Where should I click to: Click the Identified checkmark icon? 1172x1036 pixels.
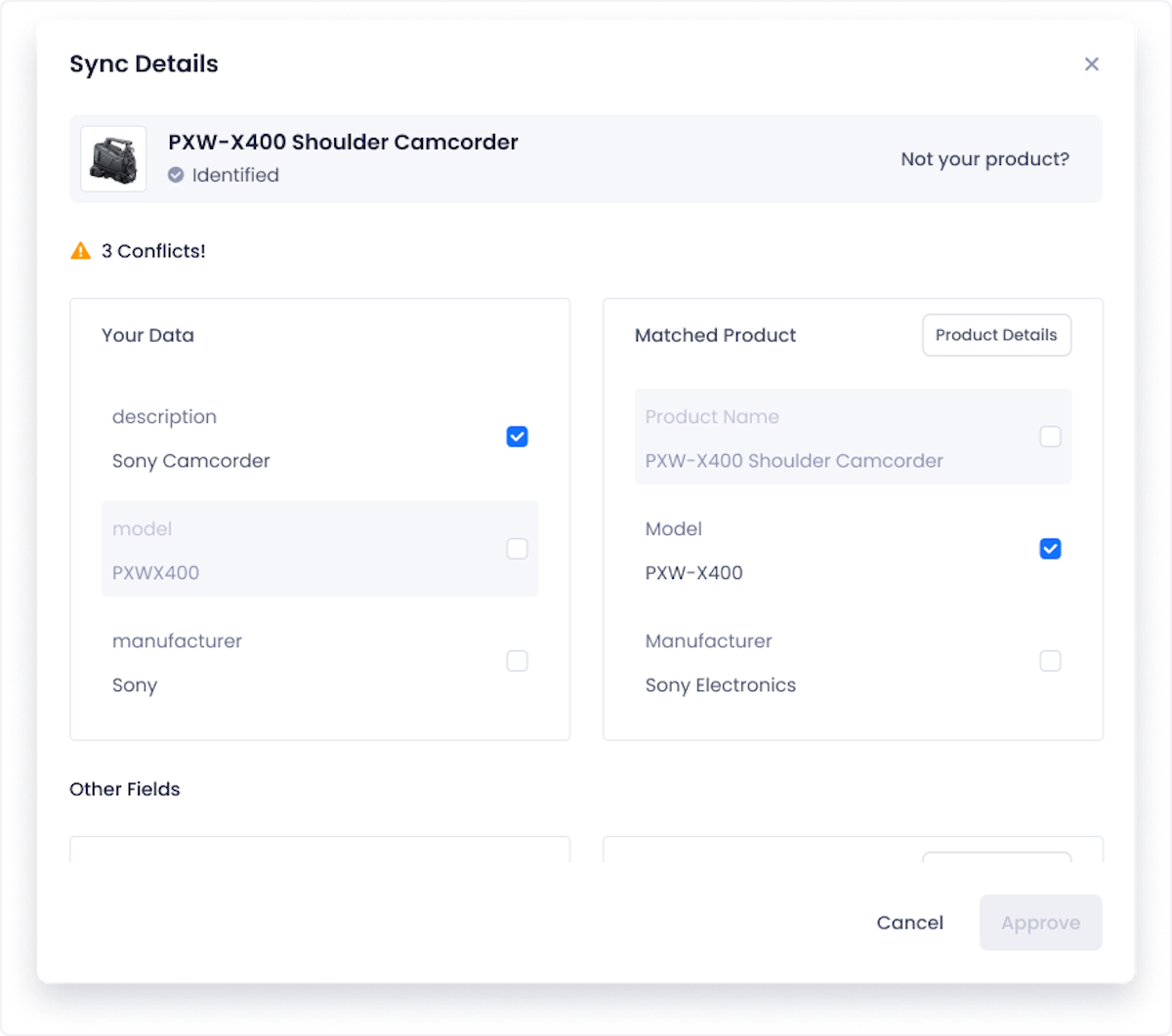[x=176, y=175]
